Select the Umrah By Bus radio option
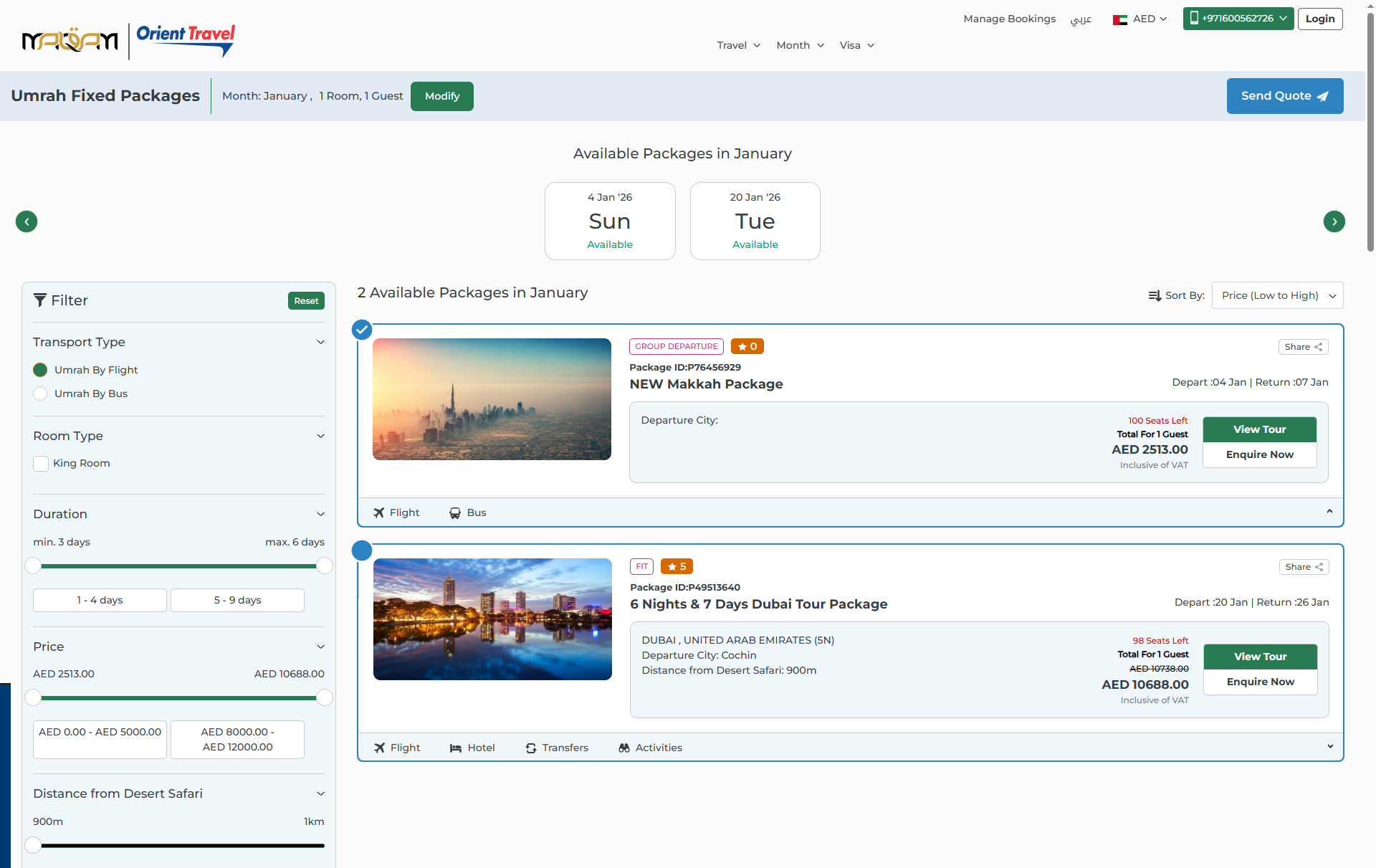Image resolution: width=1376 pixels, height=868 pixels. pos(40,394)
